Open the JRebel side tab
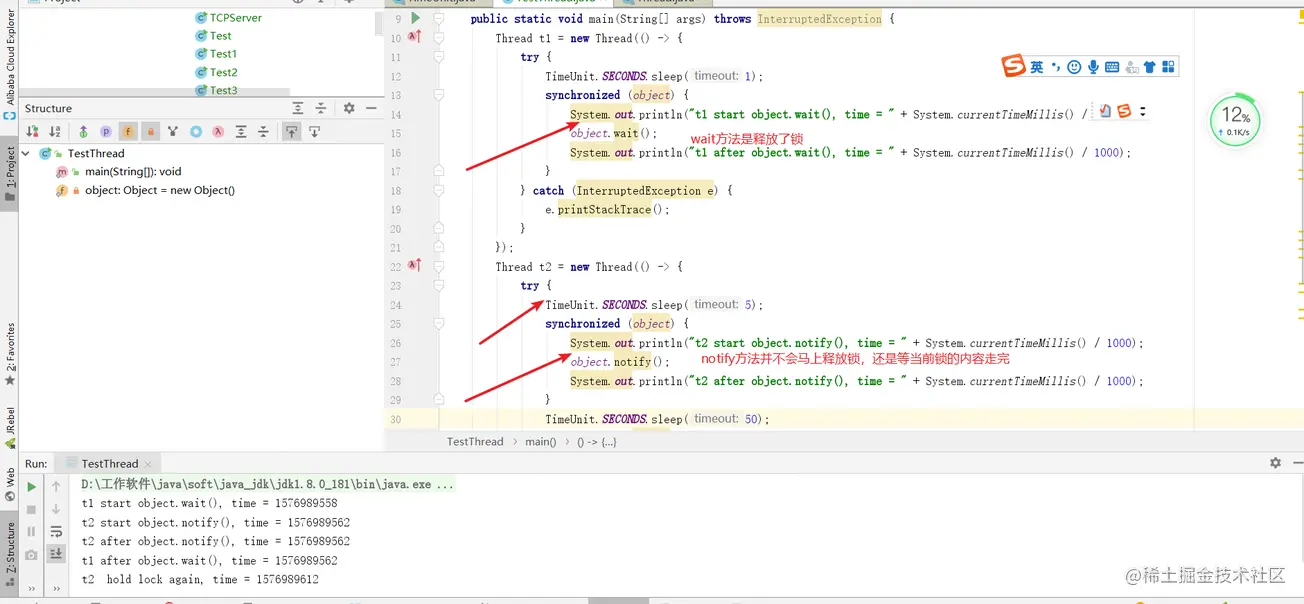1304x604 pixels. pyautogui.click(x=9, y=428)
